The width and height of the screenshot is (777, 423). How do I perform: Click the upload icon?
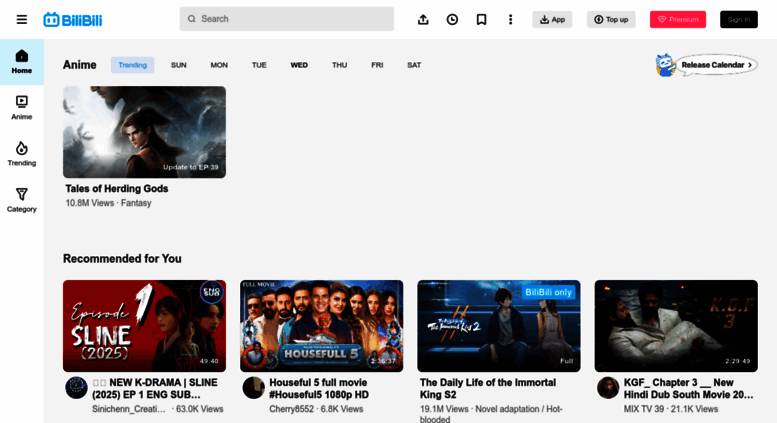click(423, 19)
